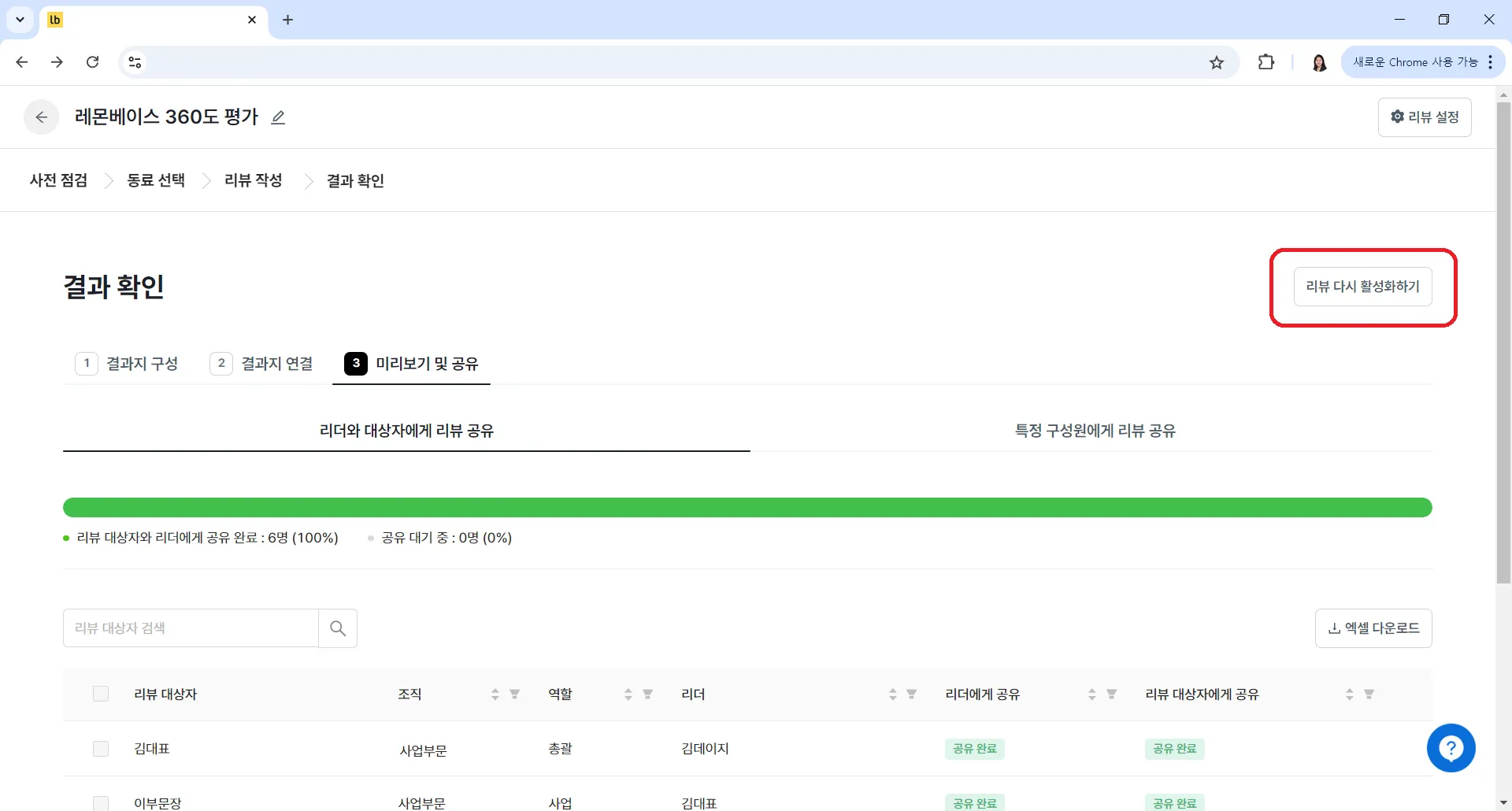1512x811 pixels.
Task: Open Chrome profile avatar
Action: [1319, 62]
